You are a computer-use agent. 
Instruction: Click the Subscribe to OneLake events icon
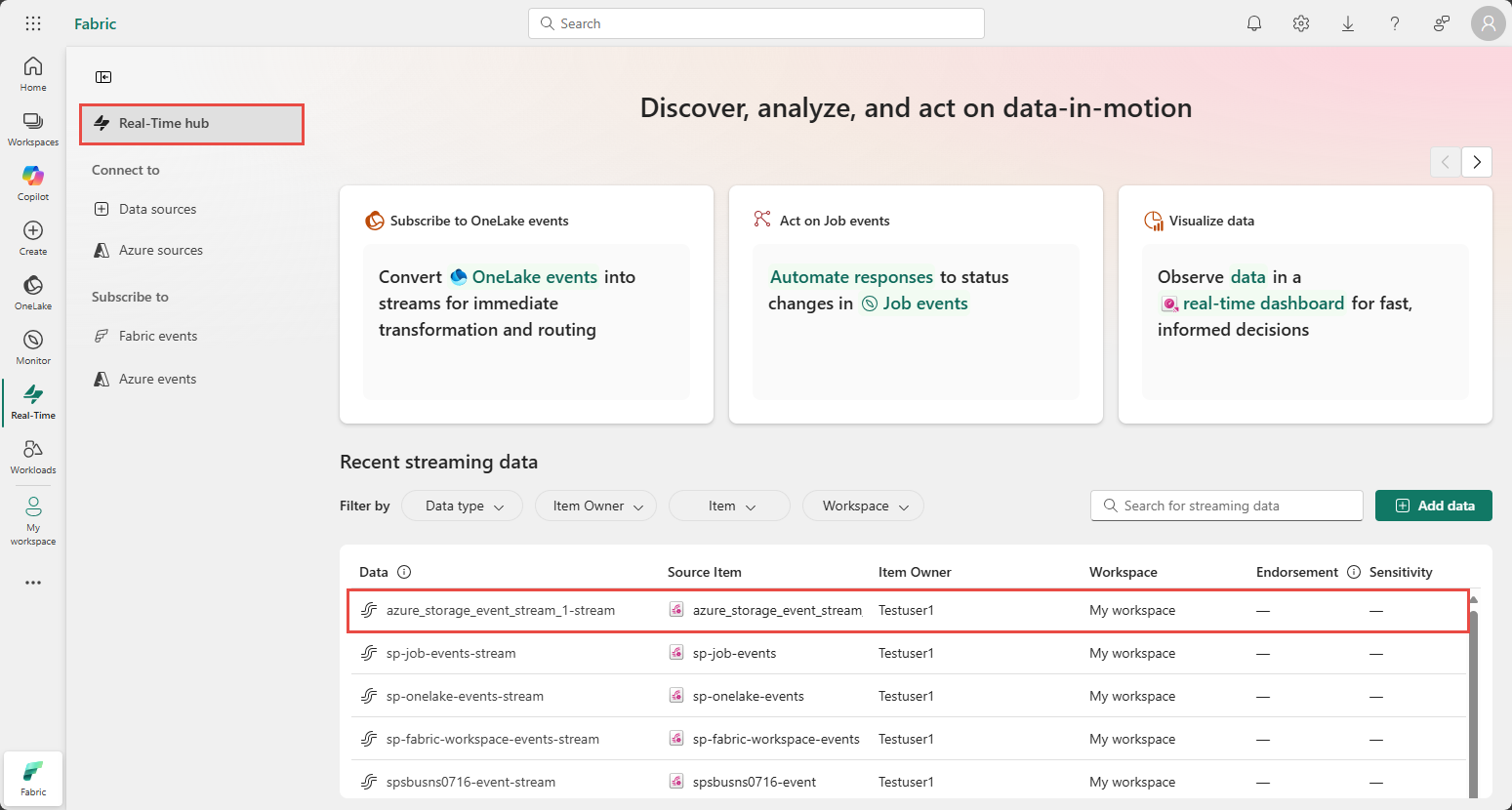click(375, 221)
